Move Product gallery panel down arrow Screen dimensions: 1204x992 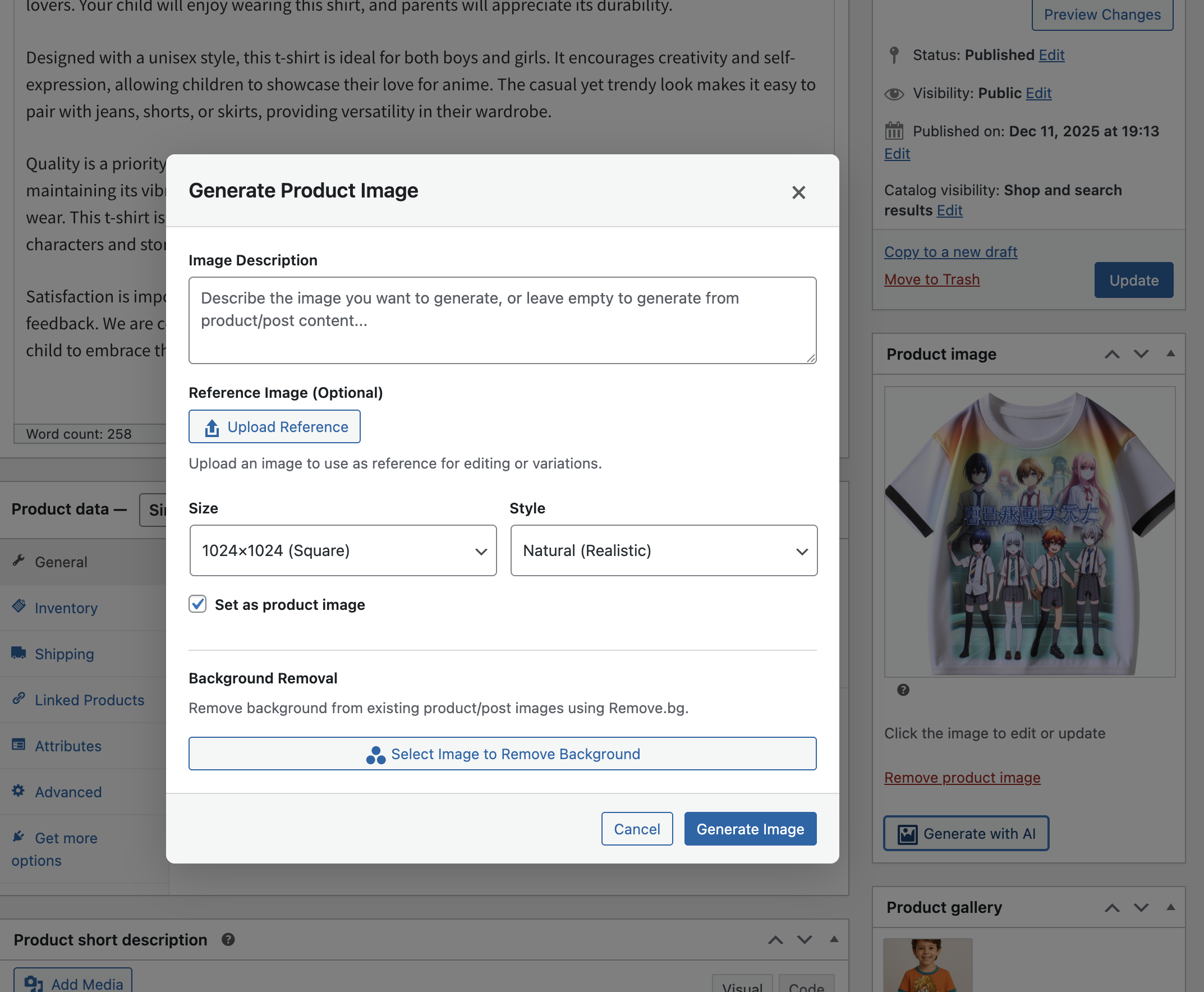coord(1141,907)
